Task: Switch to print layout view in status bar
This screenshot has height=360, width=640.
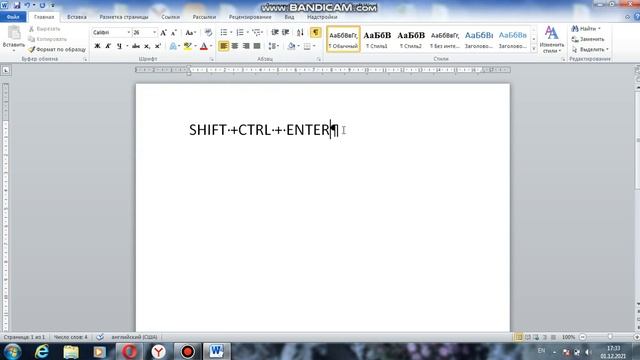Action: click(x=518, y=337)
